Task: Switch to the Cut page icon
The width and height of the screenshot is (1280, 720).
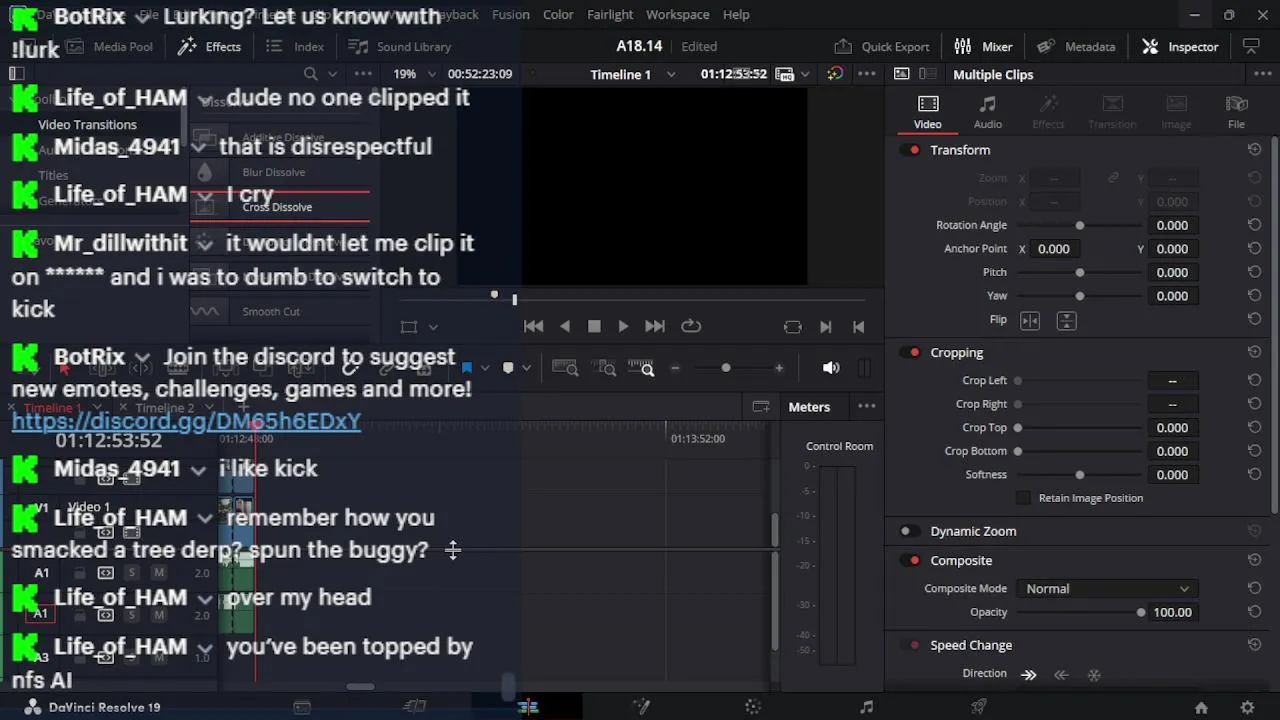Action: click(x=415, y=707)
